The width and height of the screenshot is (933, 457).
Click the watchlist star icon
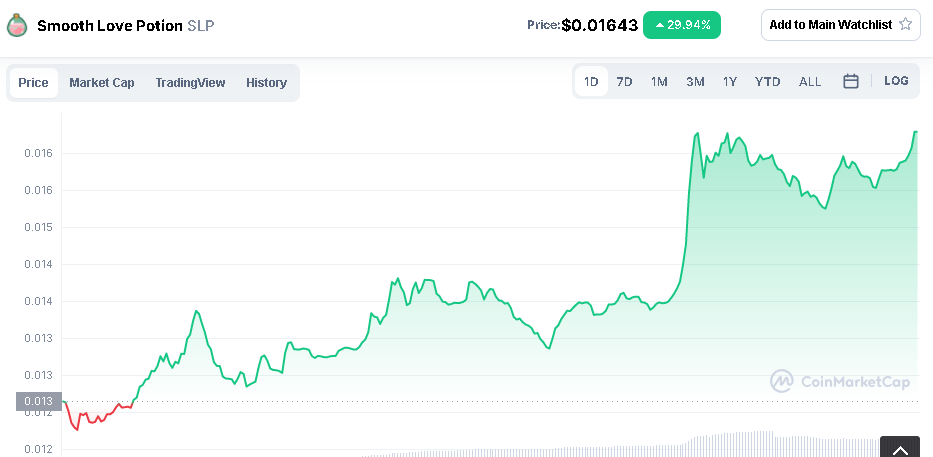click(905, 24)
